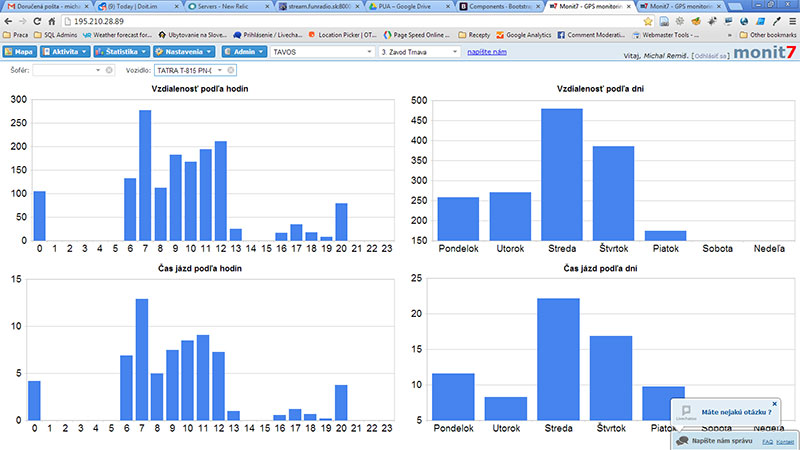Viewport: 800px width, 450px height.
Task: Click the Šofér driver input field
Action: tap(68, 70)
